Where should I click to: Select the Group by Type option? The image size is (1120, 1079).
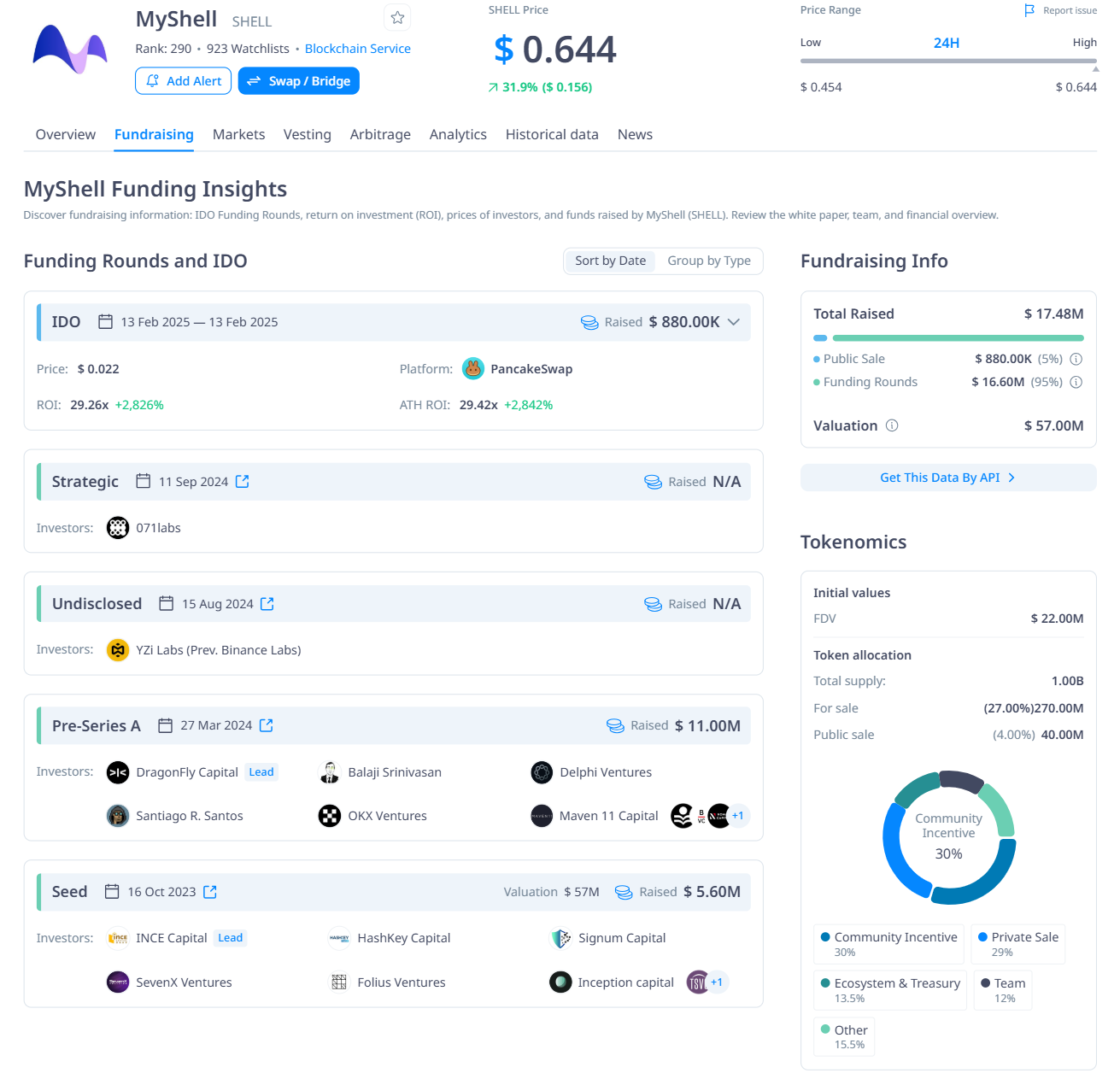pyautogui.click(x=709, y=261)
